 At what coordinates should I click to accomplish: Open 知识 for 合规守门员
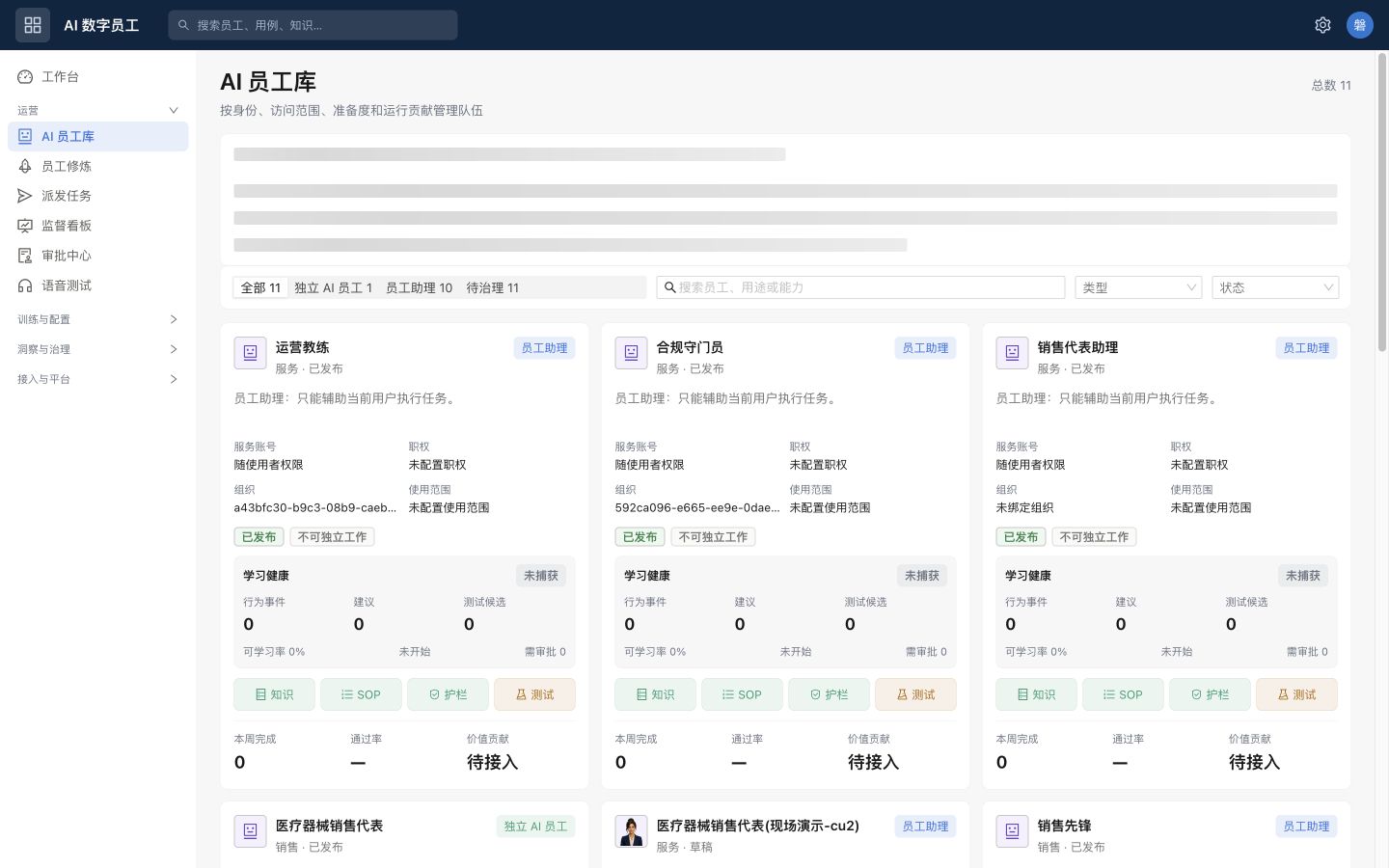pyautogui.click(x=655, y=694)
